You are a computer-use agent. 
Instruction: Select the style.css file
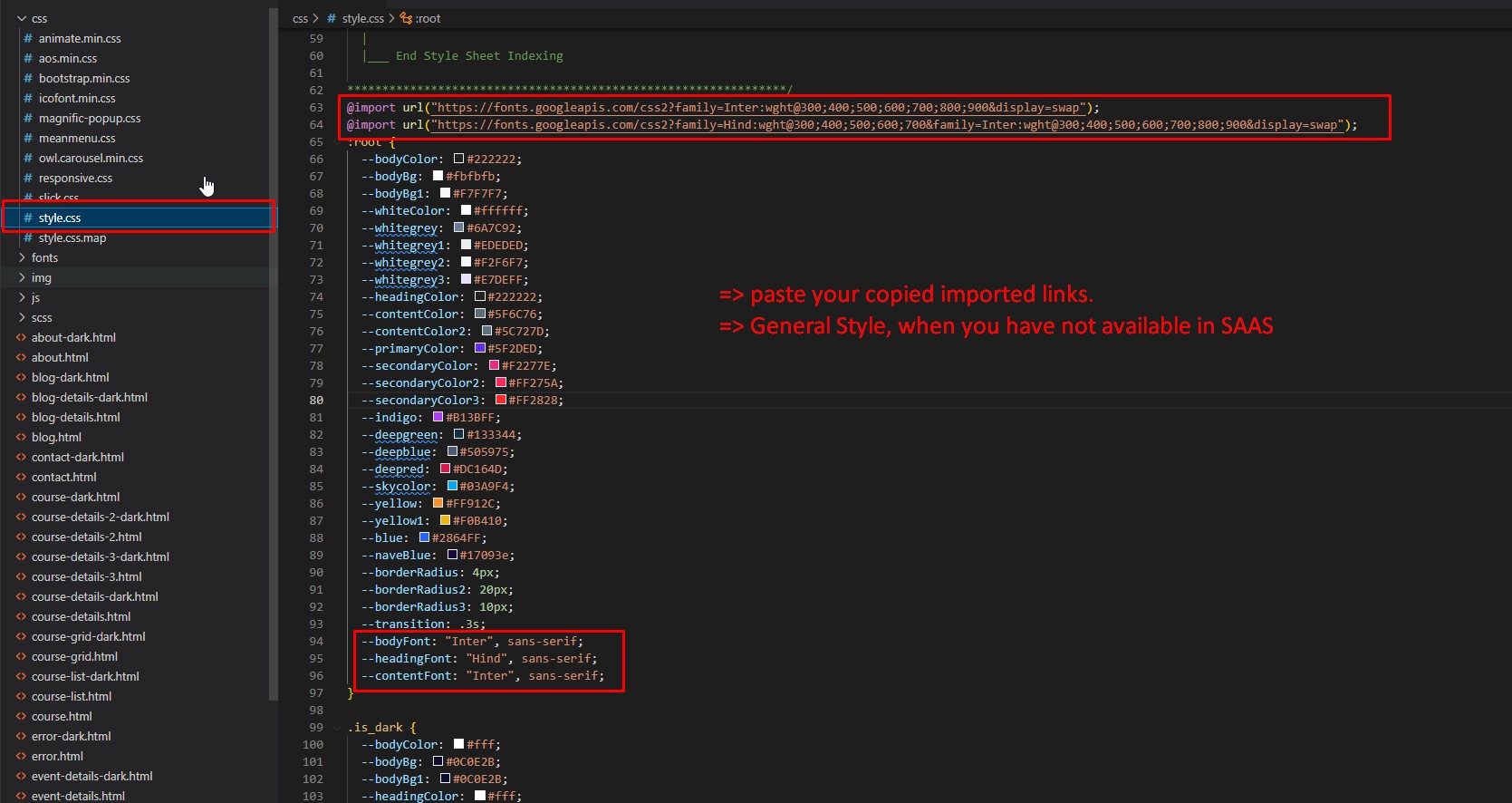click(60, 218)
